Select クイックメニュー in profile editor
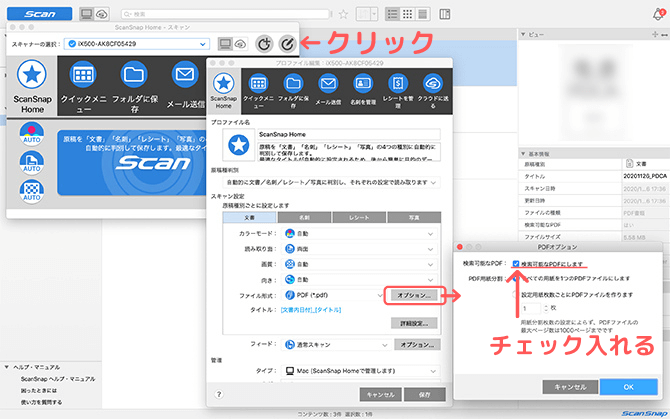670x419 pixels. coord(258,91)
